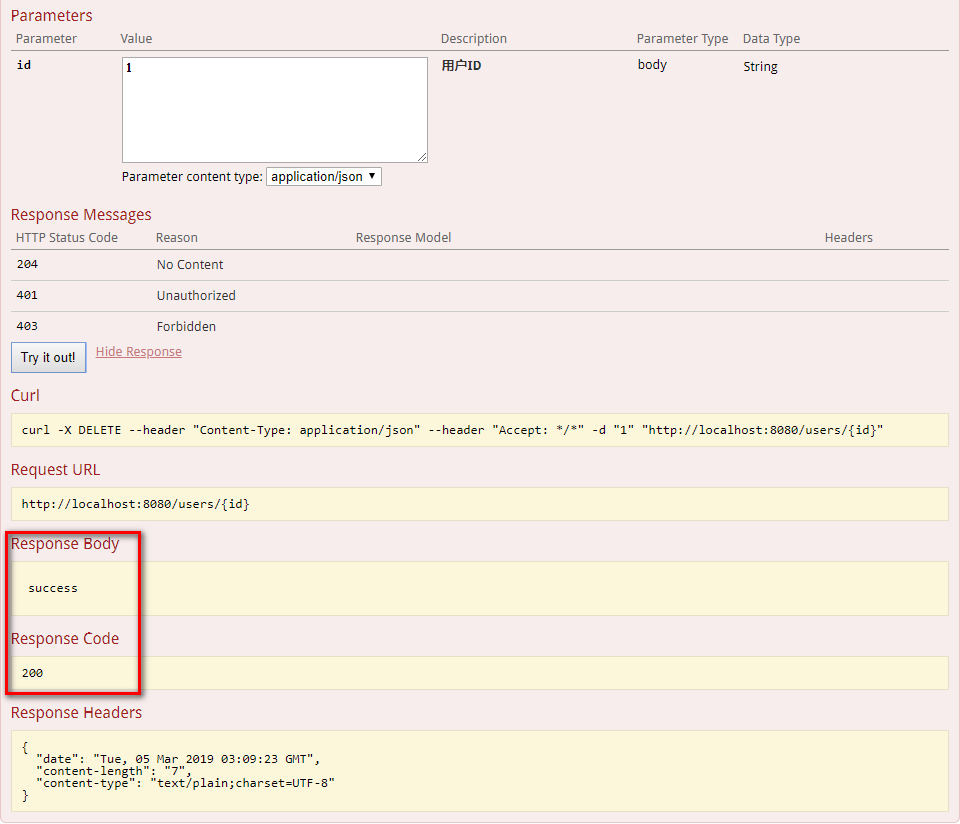Image resolution: width=960 pixels, height=824 pixels.
Task: Click the body parameter type value
Action: pos(652,65)
